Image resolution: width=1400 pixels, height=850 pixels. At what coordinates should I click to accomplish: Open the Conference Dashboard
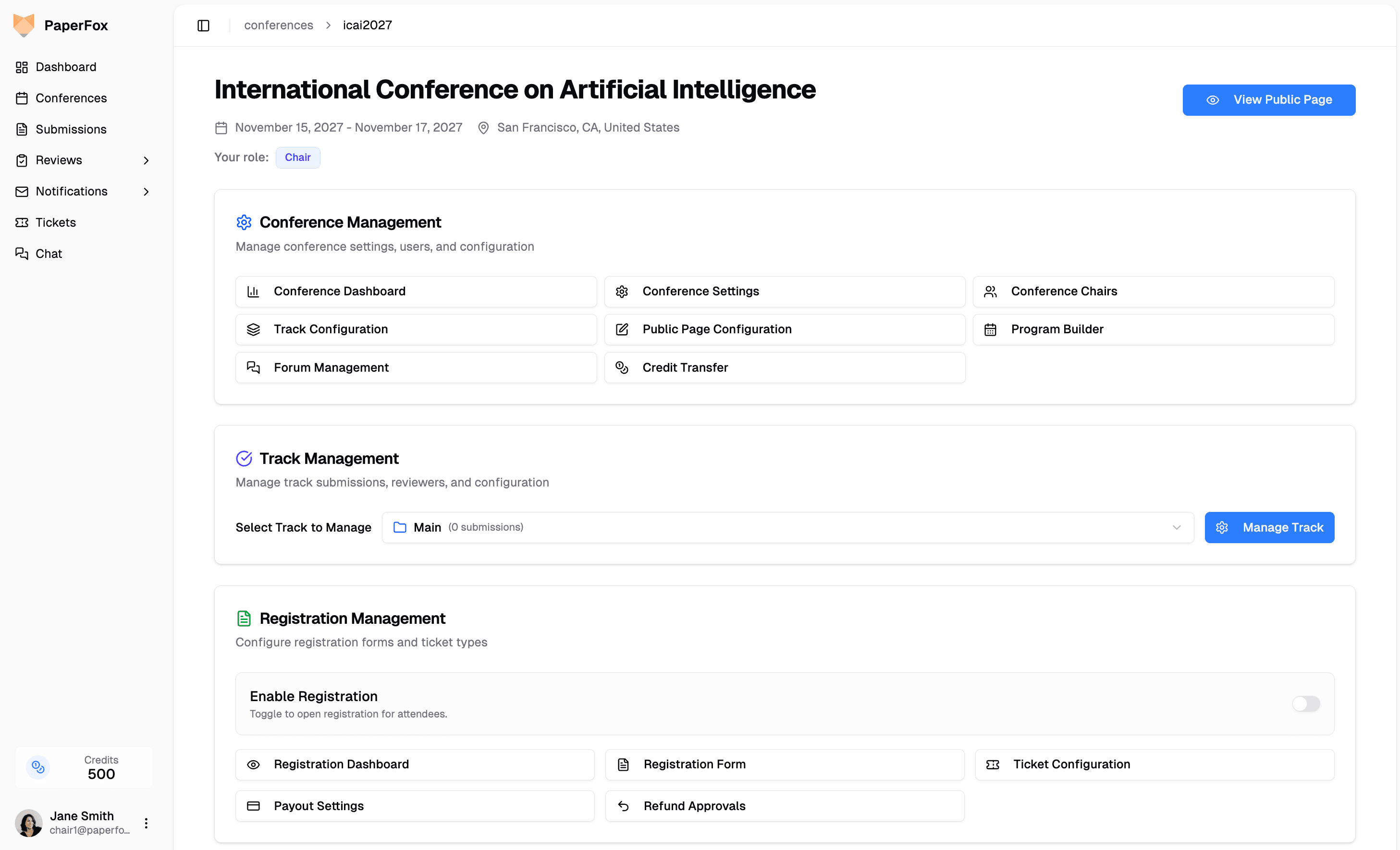point(416,291)
